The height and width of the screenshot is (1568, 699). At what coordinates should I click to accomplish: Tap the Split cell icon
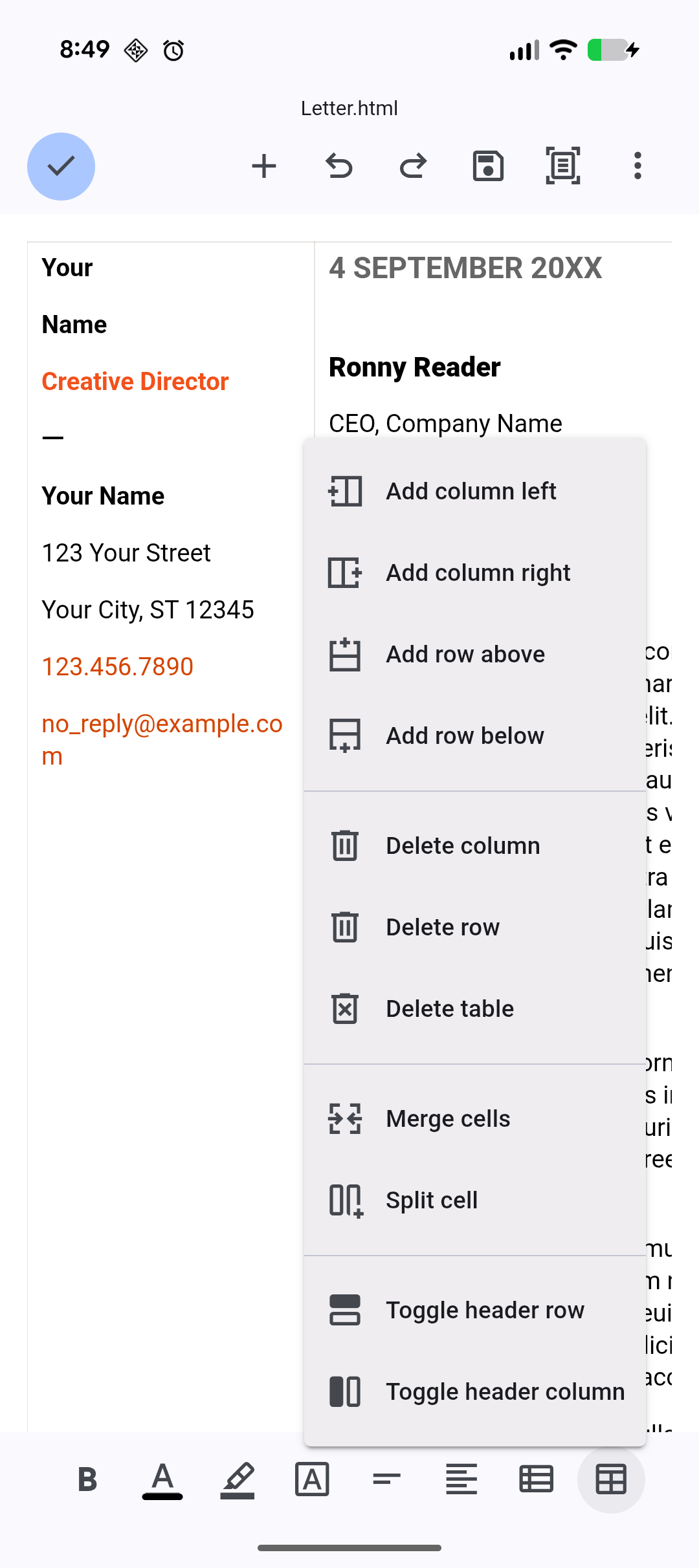pos(346,1201)
